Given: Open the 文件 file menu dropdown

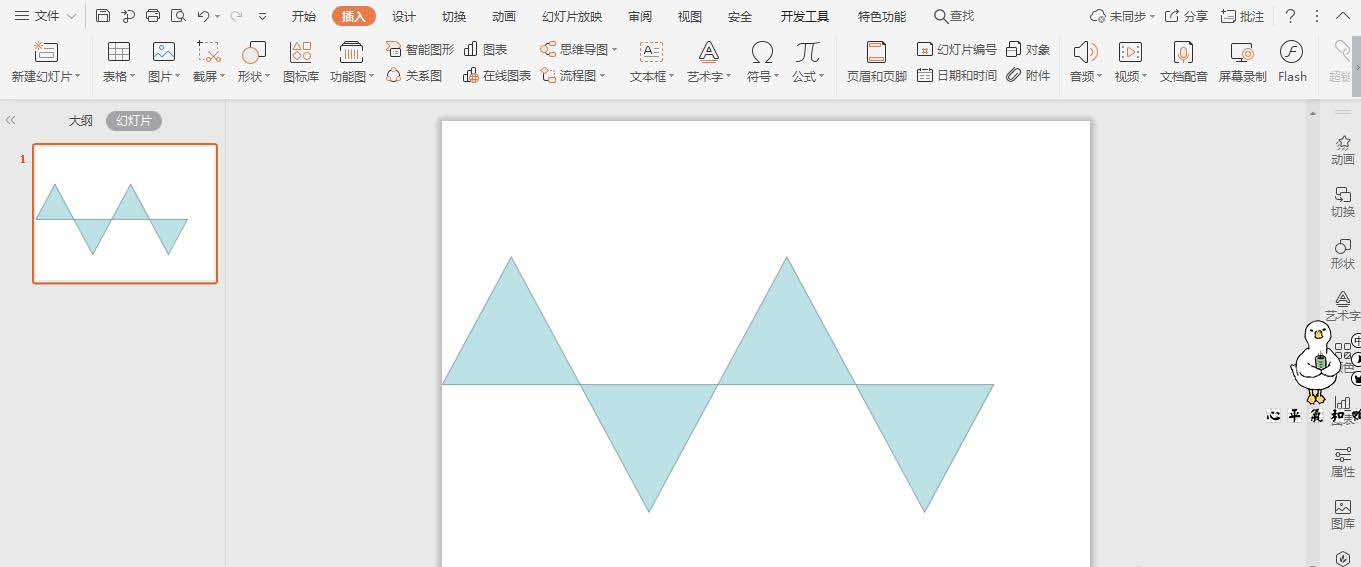Looking at the screenshot, I should tap(45, 16).
